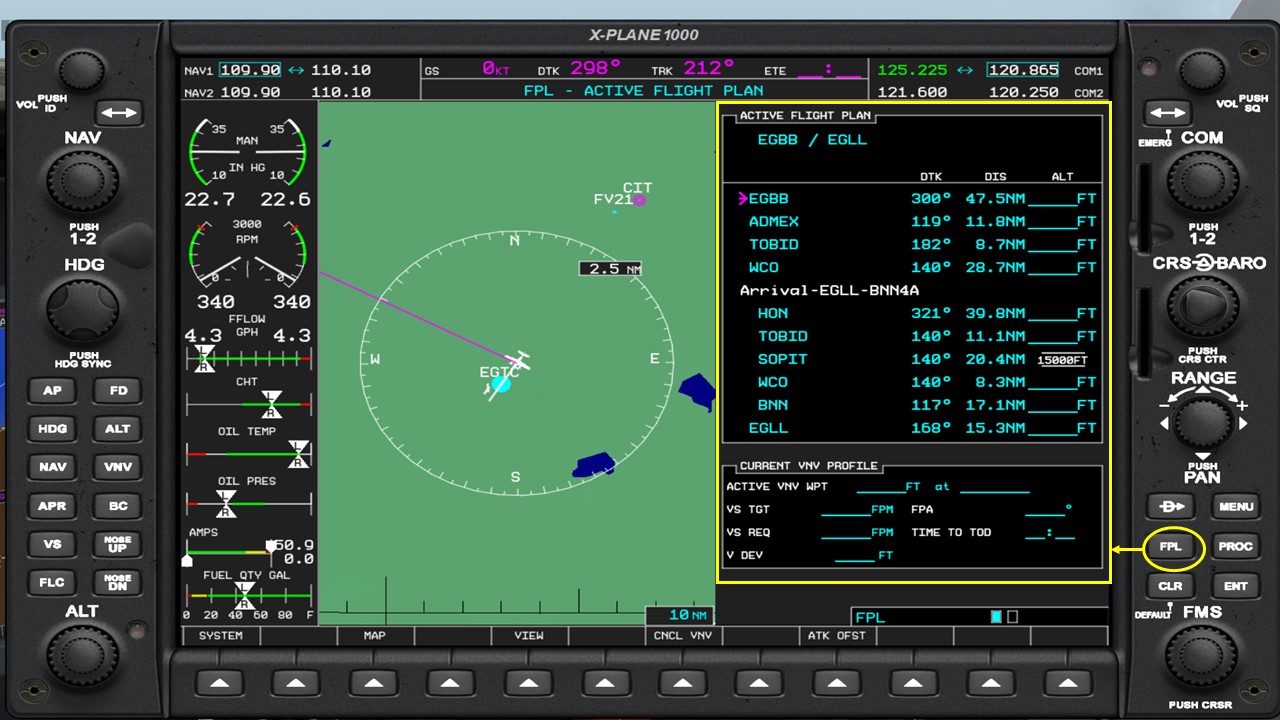Click the HDG heading knob
Image resolution: width=1280 pixels, height=720 pixels.
click(82, 311)
